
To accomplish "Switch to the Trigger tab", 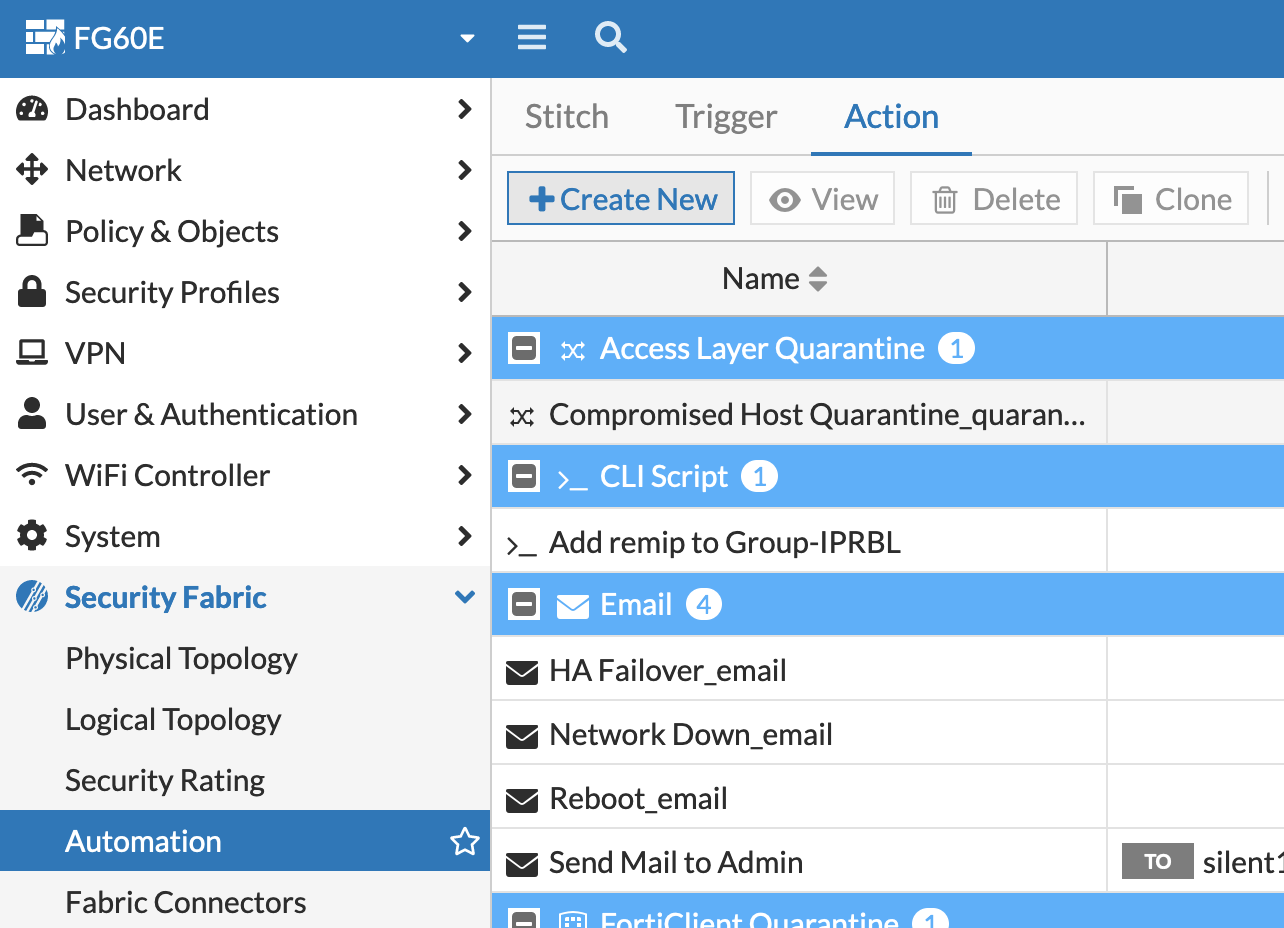I will [726, 117].
